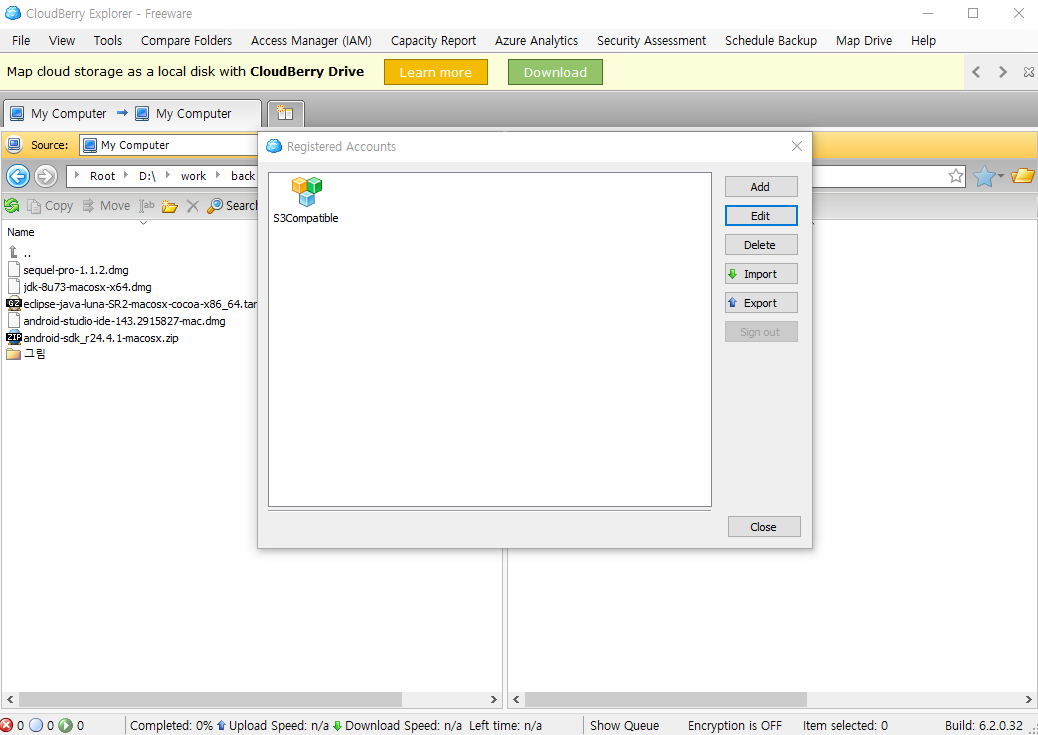
Task: Click the Learn more banner button
Action: (x=436, y=72)
